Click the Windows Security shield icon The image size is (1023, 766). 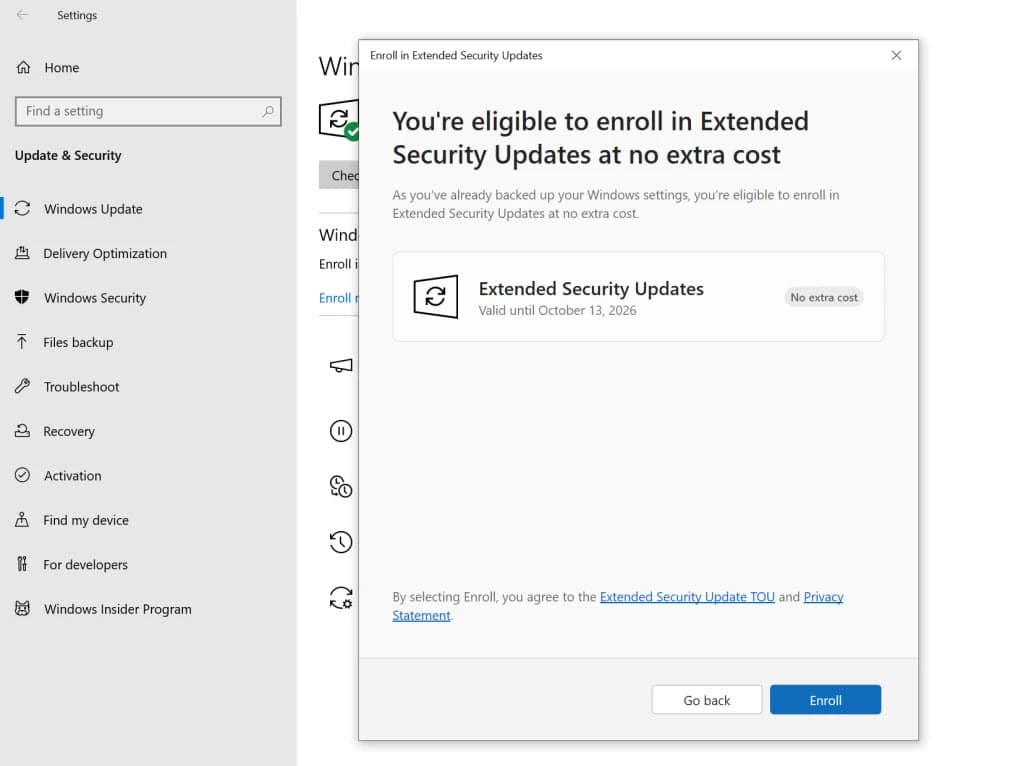tap(22, 298)
